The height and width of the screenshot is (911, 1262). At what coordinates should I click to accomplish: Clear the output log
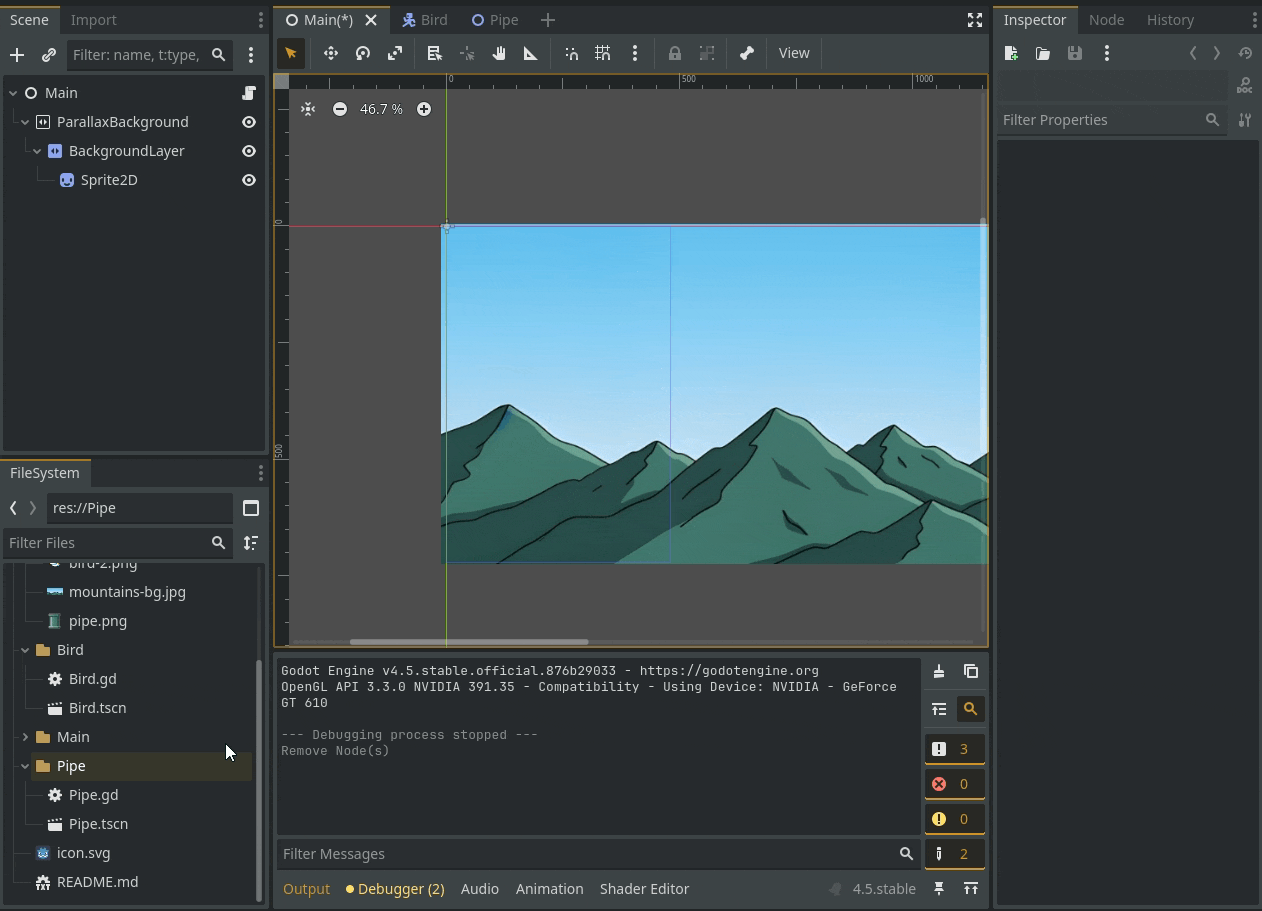pos(938,671)
